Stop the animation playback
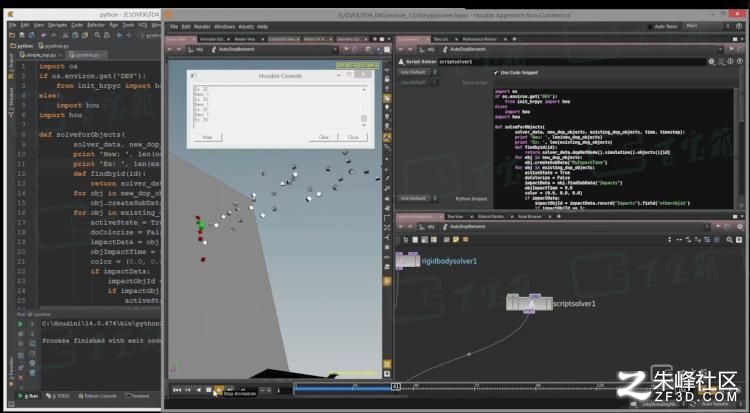Viewport: 750px width, 413px height. [209, 390]
